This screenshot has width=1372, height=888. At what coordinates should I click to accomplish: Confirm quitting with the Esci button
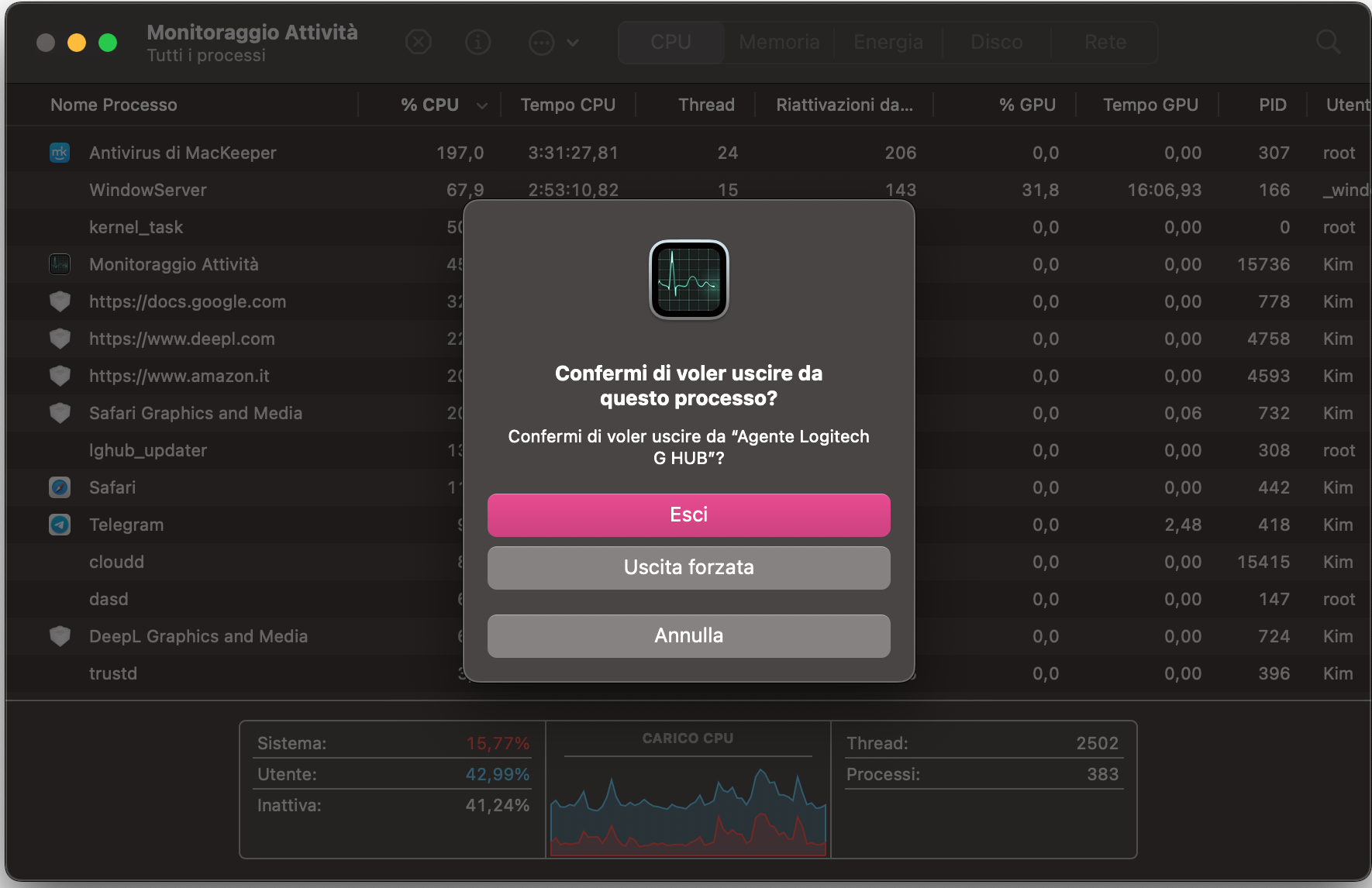(689, 515)
